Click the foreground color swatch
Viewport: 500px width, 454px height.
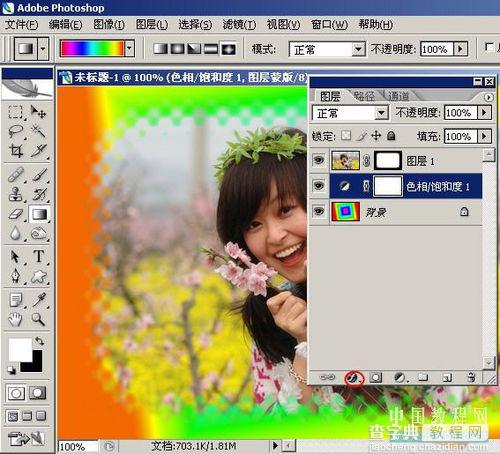[20, 350]
